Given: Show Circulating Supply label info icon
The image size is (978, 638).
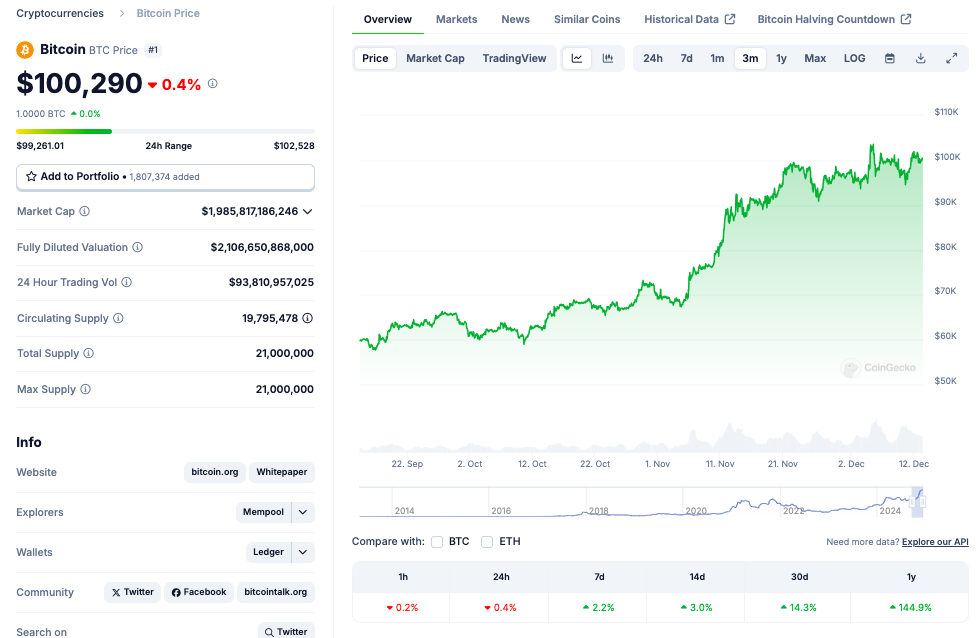Looking at the screenshot, I should click(119, 318).
